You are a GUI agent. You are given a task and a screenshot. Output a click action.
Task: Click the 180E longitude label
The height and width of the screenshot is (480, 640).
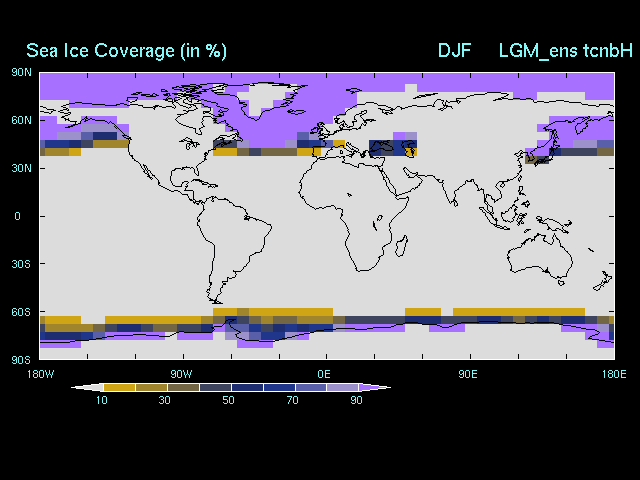click(x=614, y=374)
